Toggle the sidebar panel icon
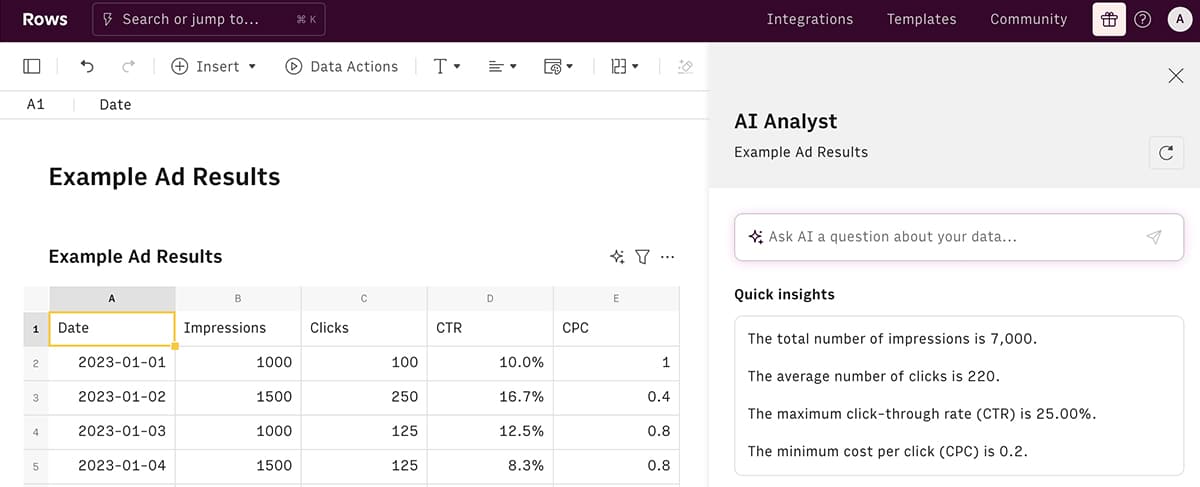The height and width of the screenshot is (487, 1200). click(31, 66)
